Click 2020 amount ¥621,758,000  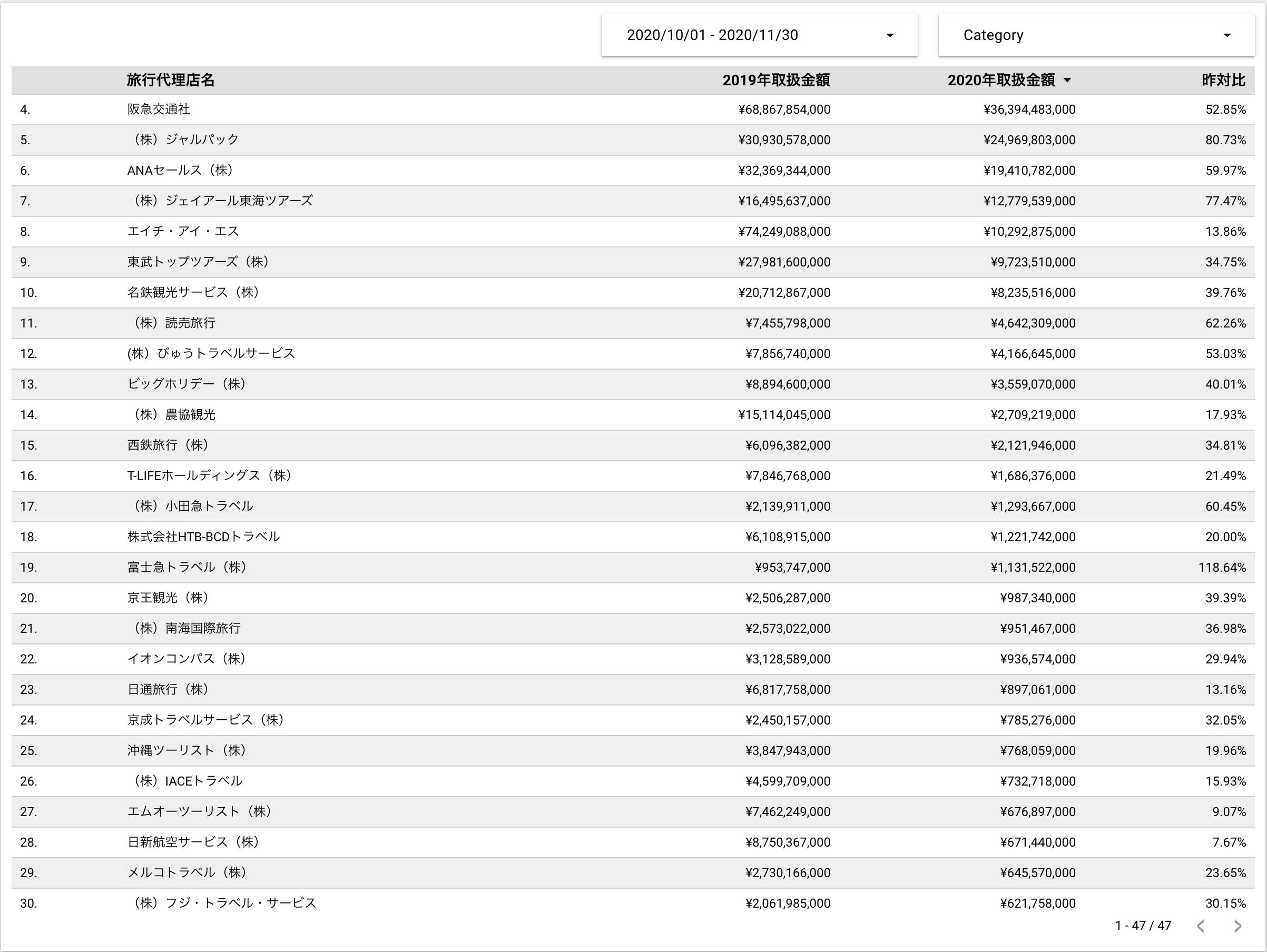[x=1037, y=904]
